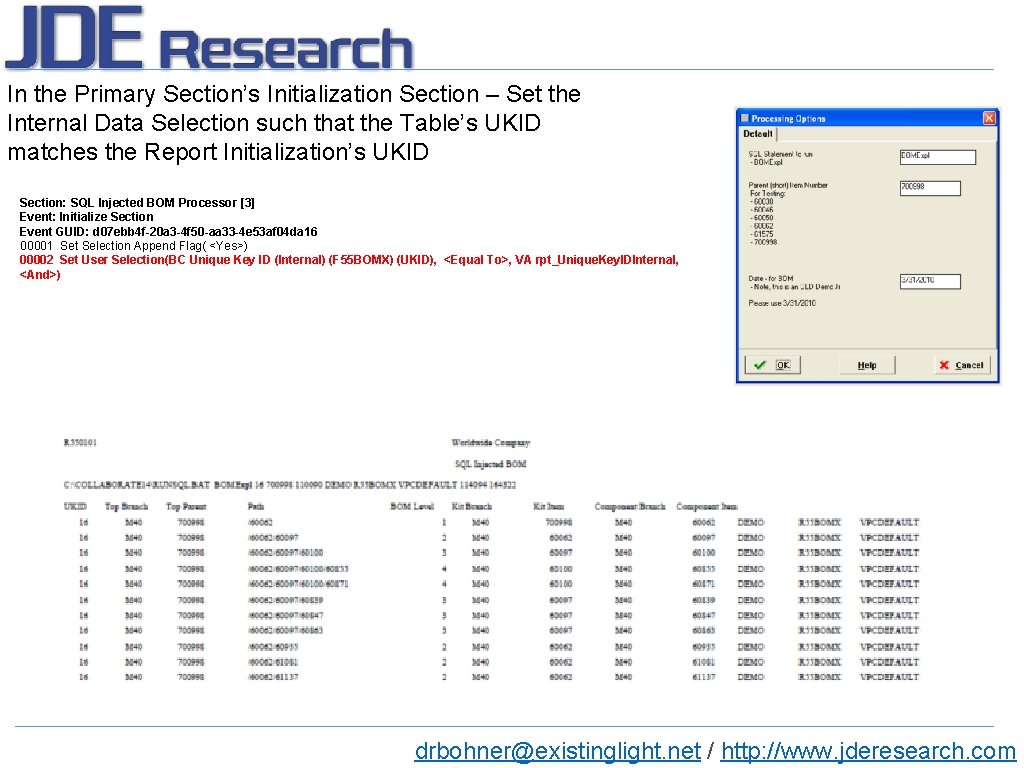Click the RUNSQL.BAT command line in report
This screenshot has height=768, width=1024.
tap(290, 485)
